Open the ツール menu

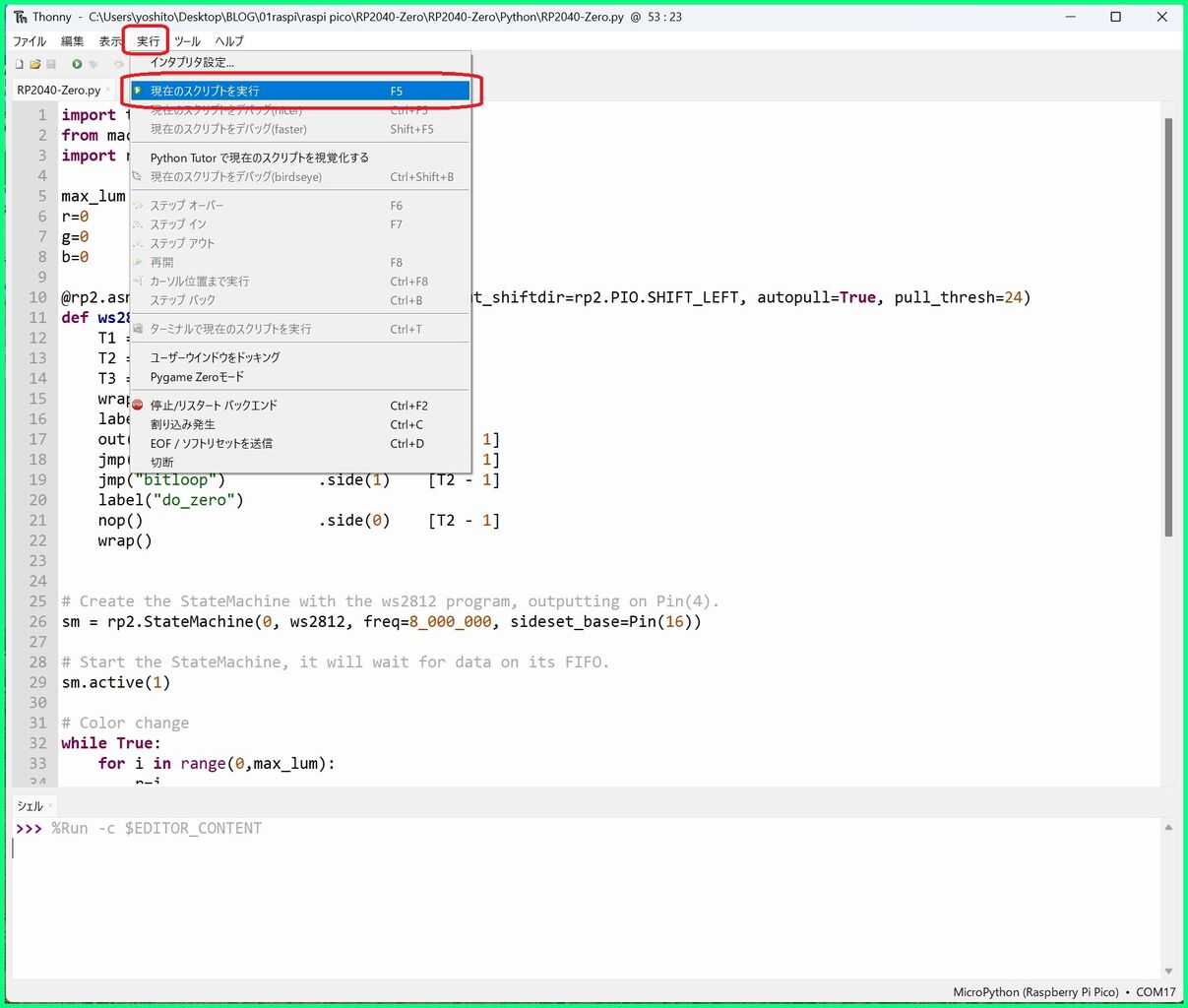(x=187, y=41)
